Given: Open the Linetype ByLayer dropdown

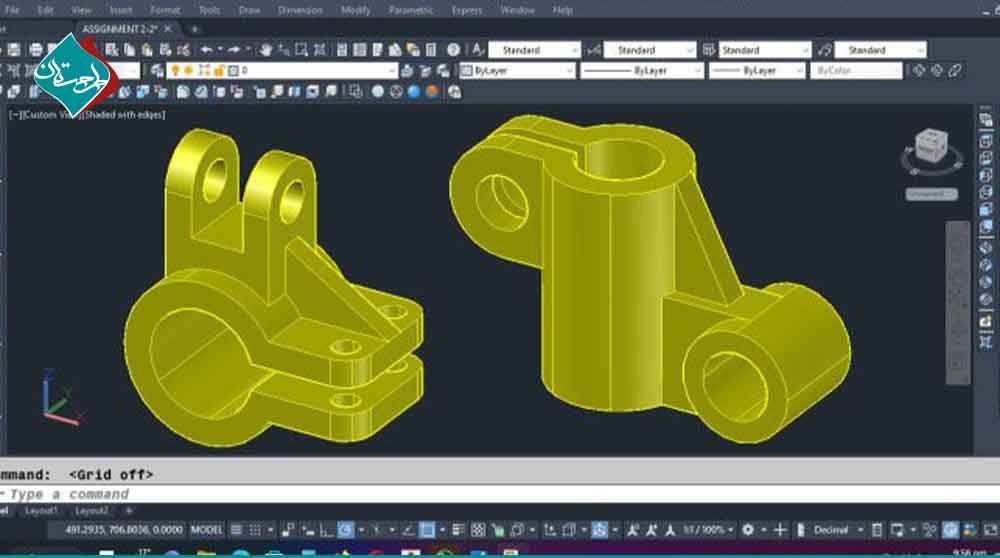Looking at the screenshot, I should click(642, 70).
